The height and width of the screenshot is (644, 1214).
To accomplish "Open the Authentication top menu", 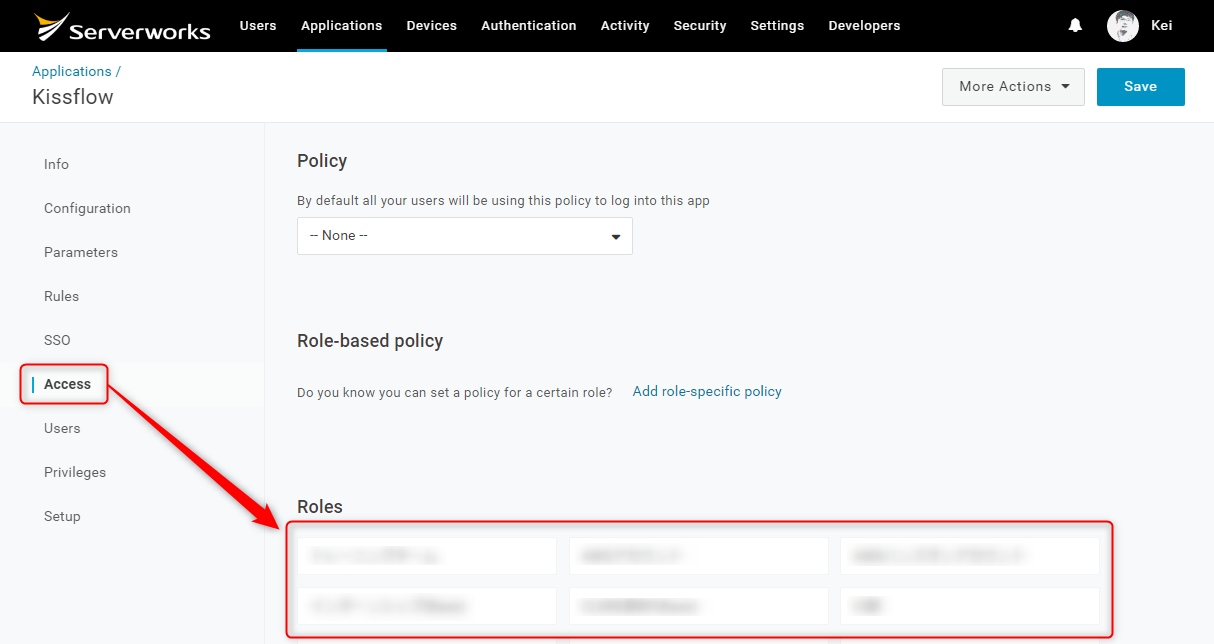I will coord(529,26).
